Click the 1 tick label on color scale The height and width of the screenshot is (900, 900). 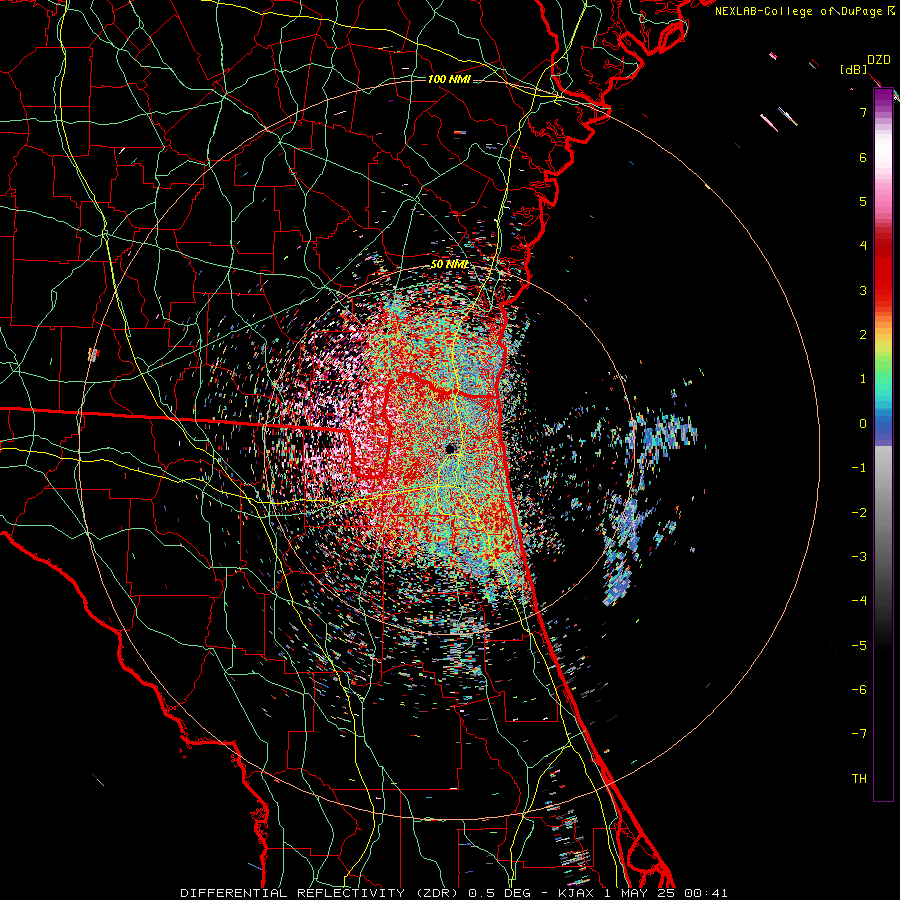(863, 379)
